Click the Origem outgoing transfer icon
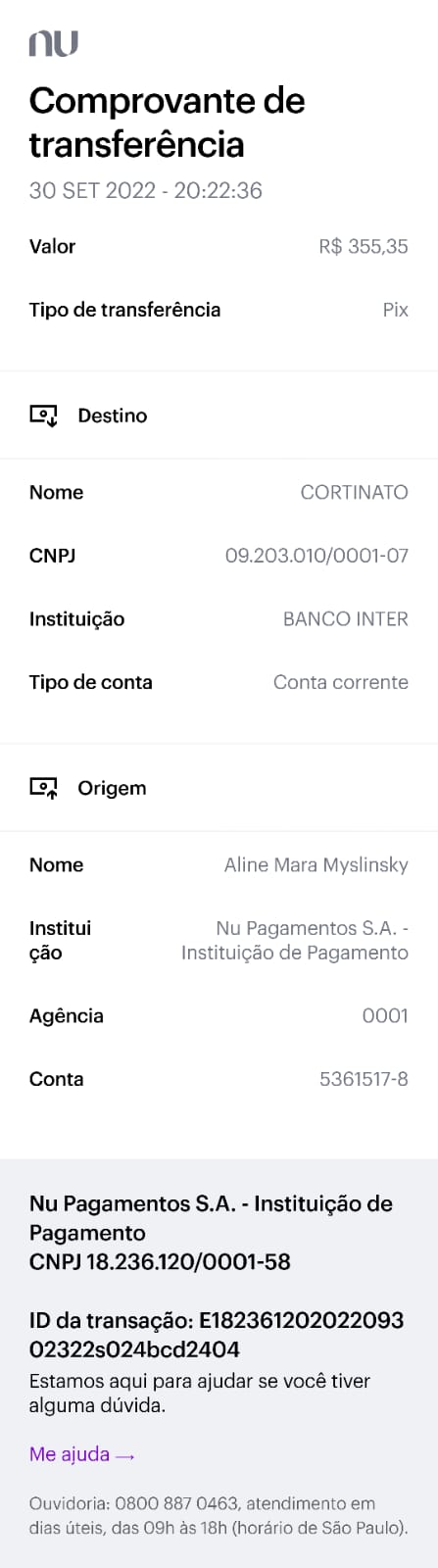The width and height of the screenshot is (438, 1568). coord(44,788)
